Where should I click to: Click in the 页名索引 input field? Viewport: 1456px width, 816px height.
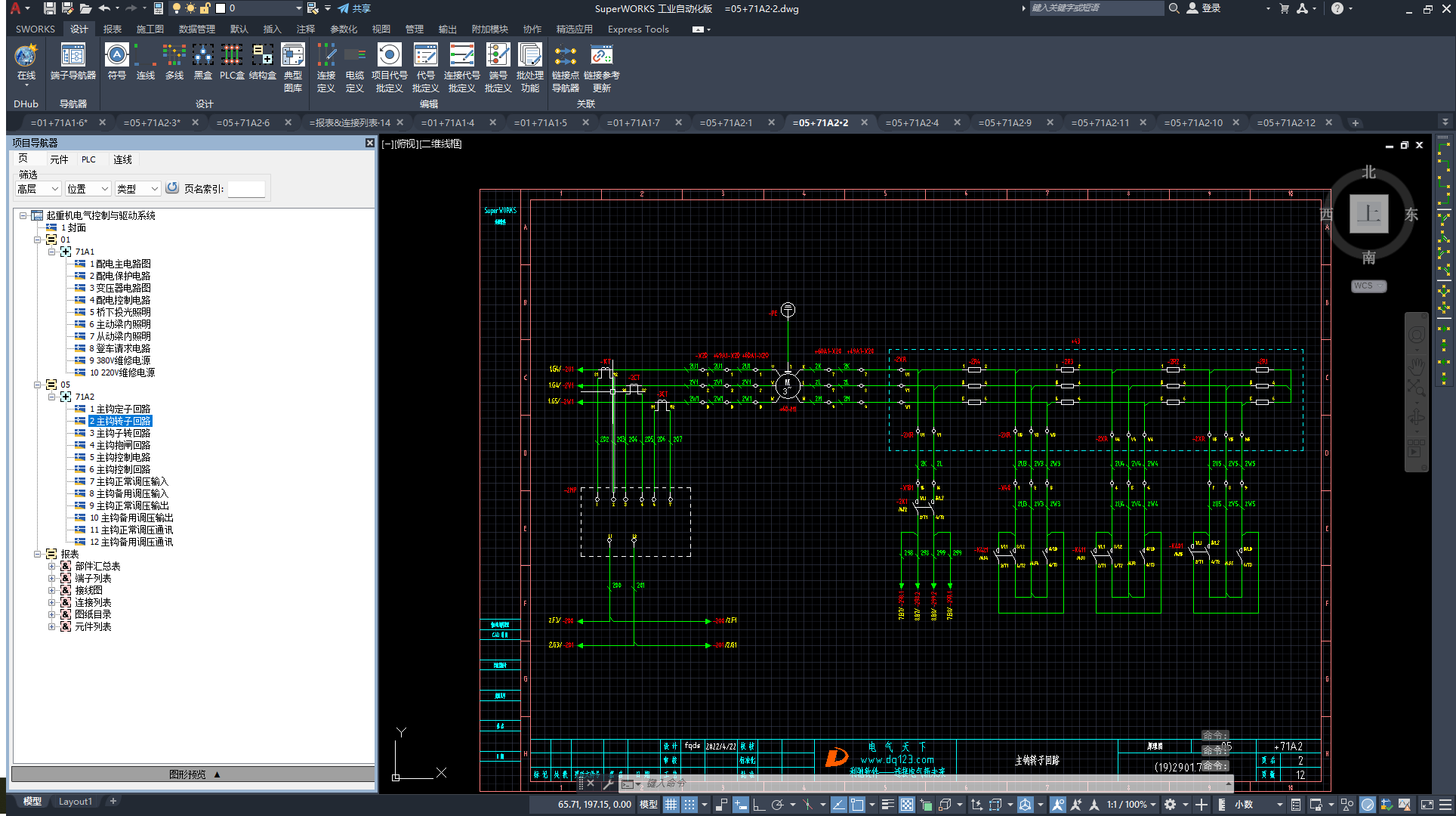[246, 189]
